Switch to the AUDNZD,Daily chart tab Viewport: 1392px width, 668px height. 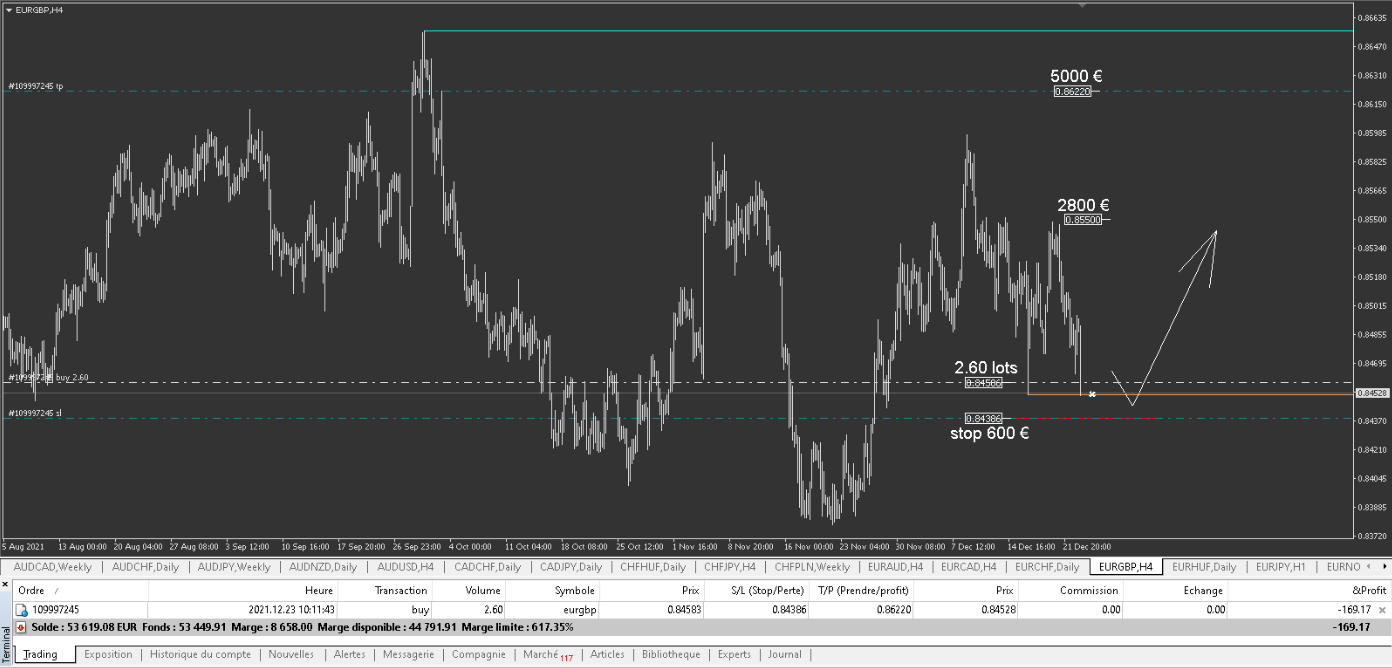click(x=323, y=567)
